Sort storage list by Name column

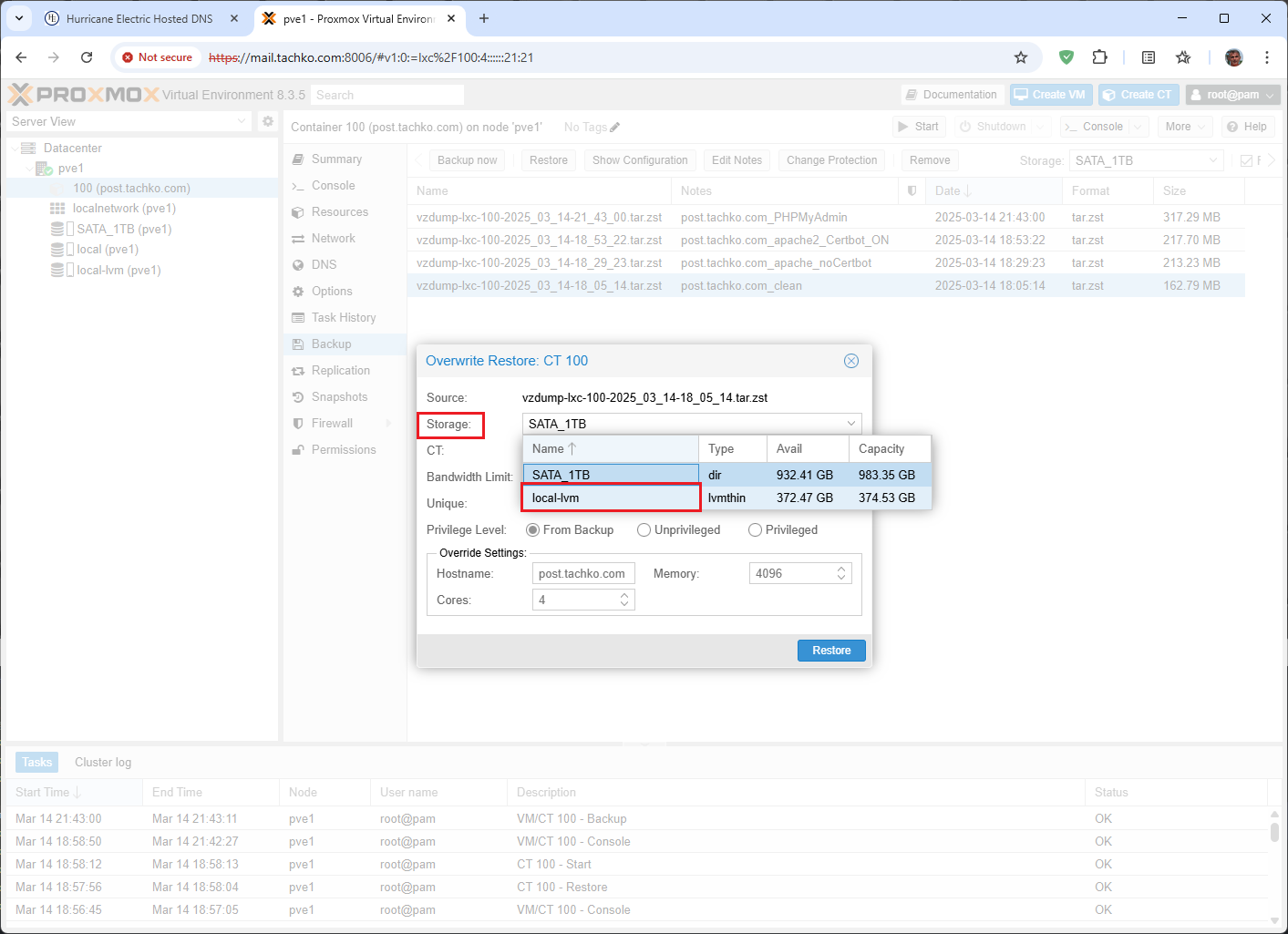(x=611, y=449)
